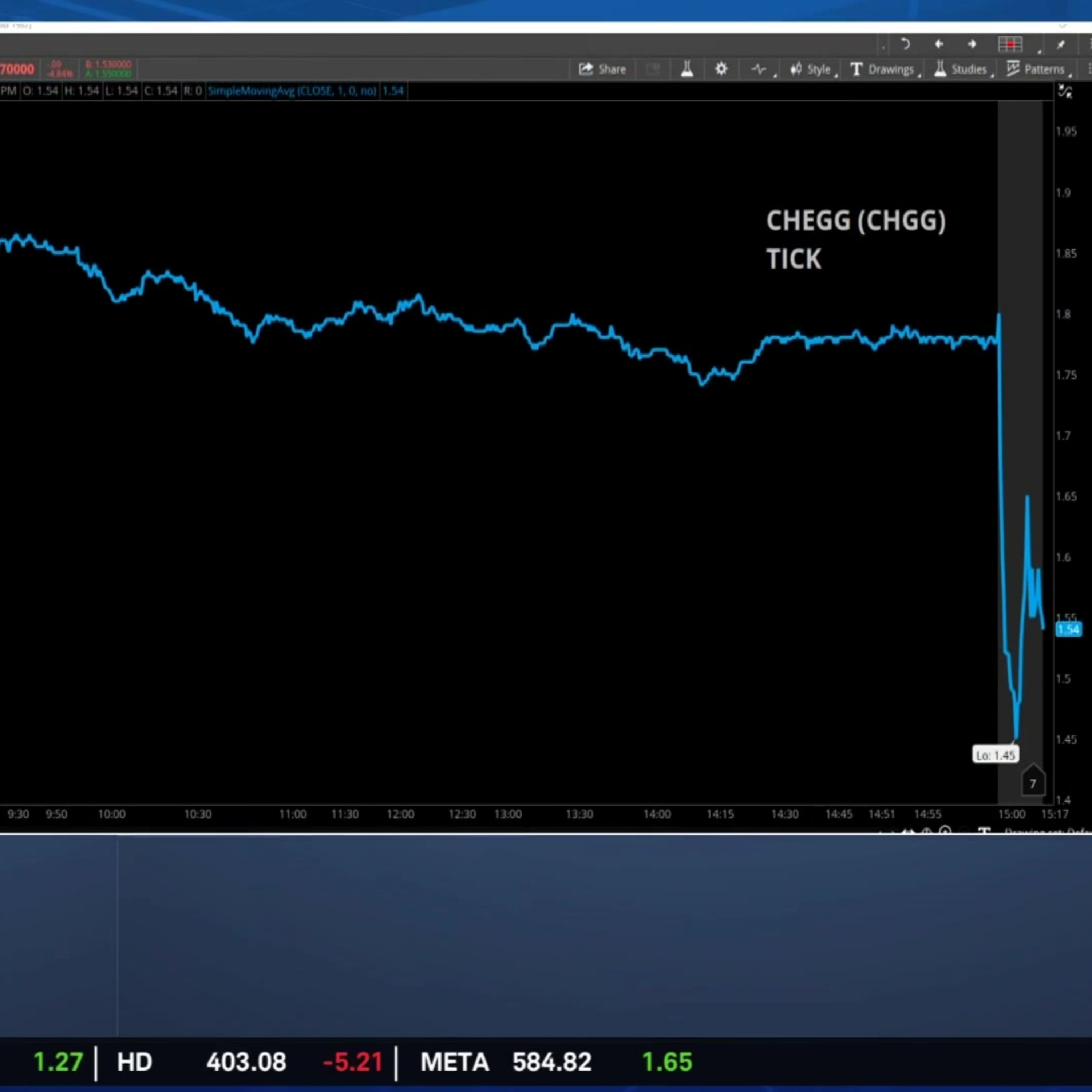Click the Share button
Screen dimensions: 1092x1092
click(602, 69)
